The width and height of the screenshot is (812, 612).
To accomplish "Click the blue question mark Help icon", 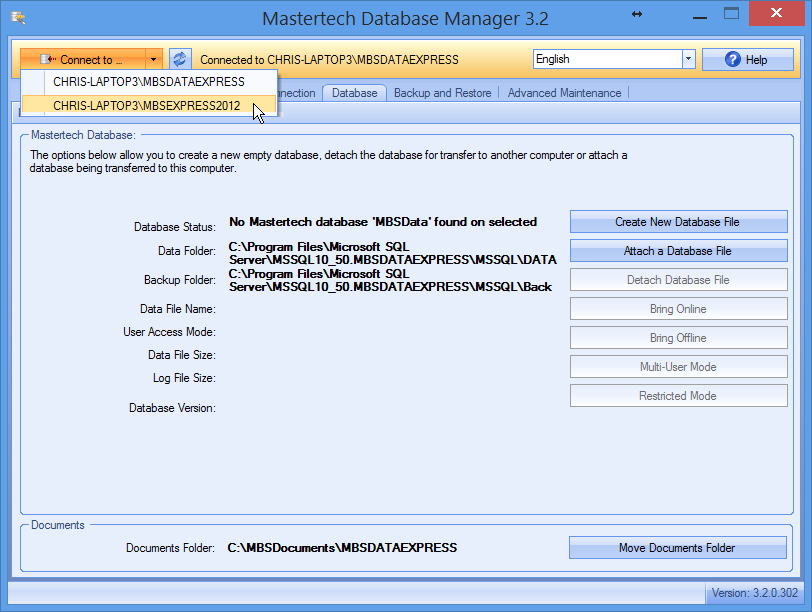I will pos(732,60).
